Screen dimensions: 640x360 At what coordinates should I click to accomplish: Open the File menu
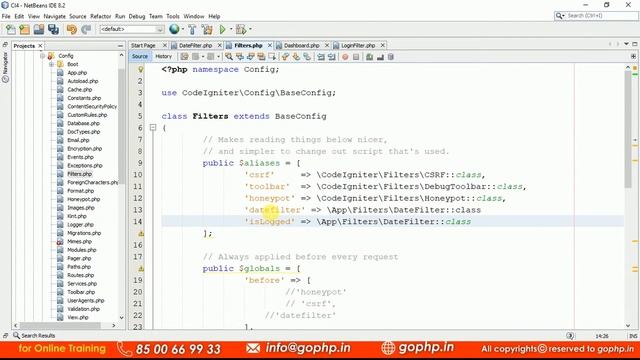(6, 16)
